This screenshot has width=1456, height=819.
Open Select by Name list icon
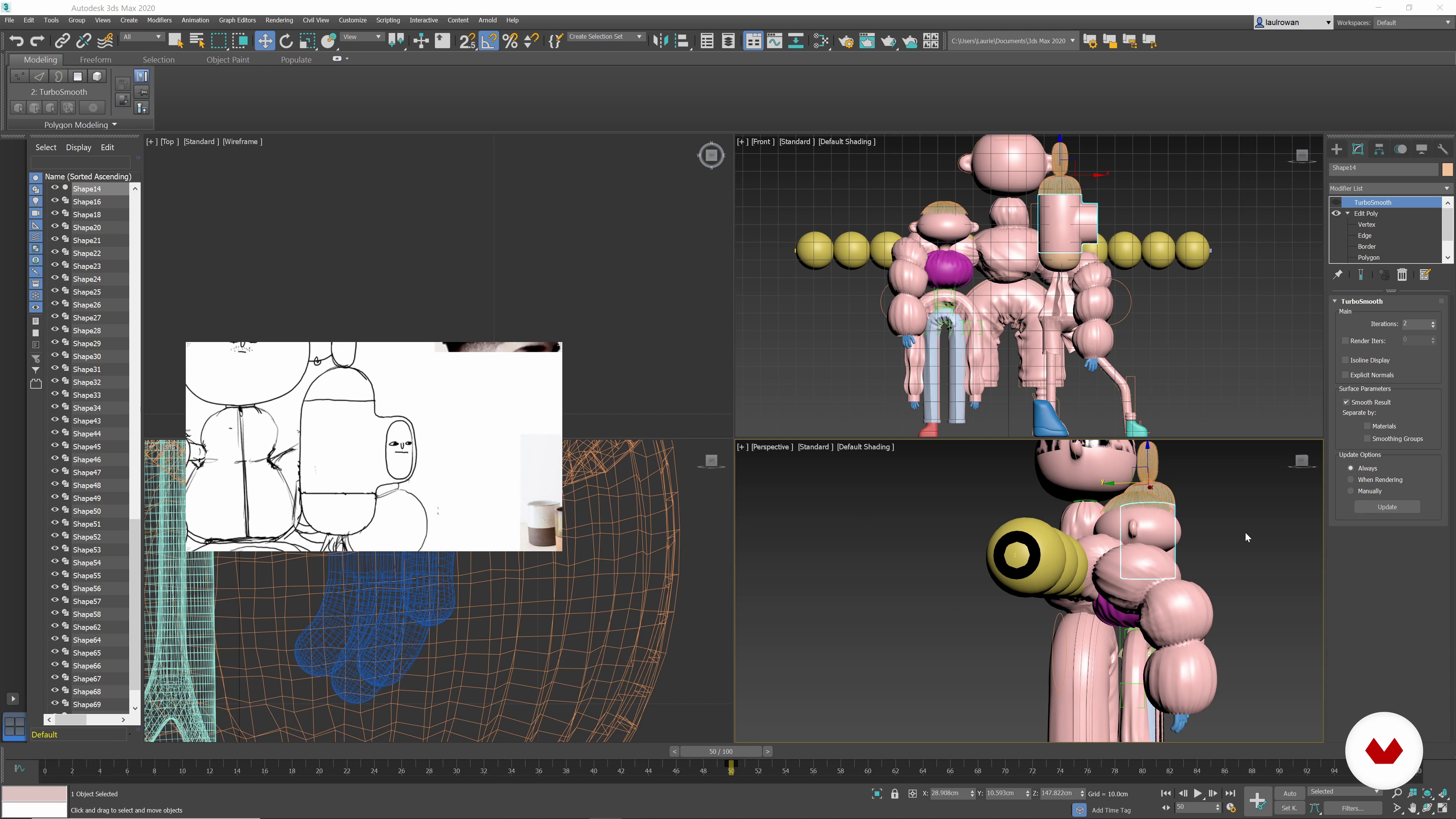(x=197, y=41)
